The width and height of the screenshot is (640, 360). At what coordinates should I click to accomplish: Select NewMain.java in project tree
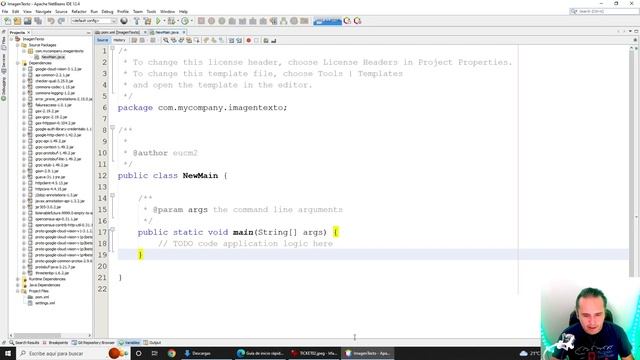53,57
